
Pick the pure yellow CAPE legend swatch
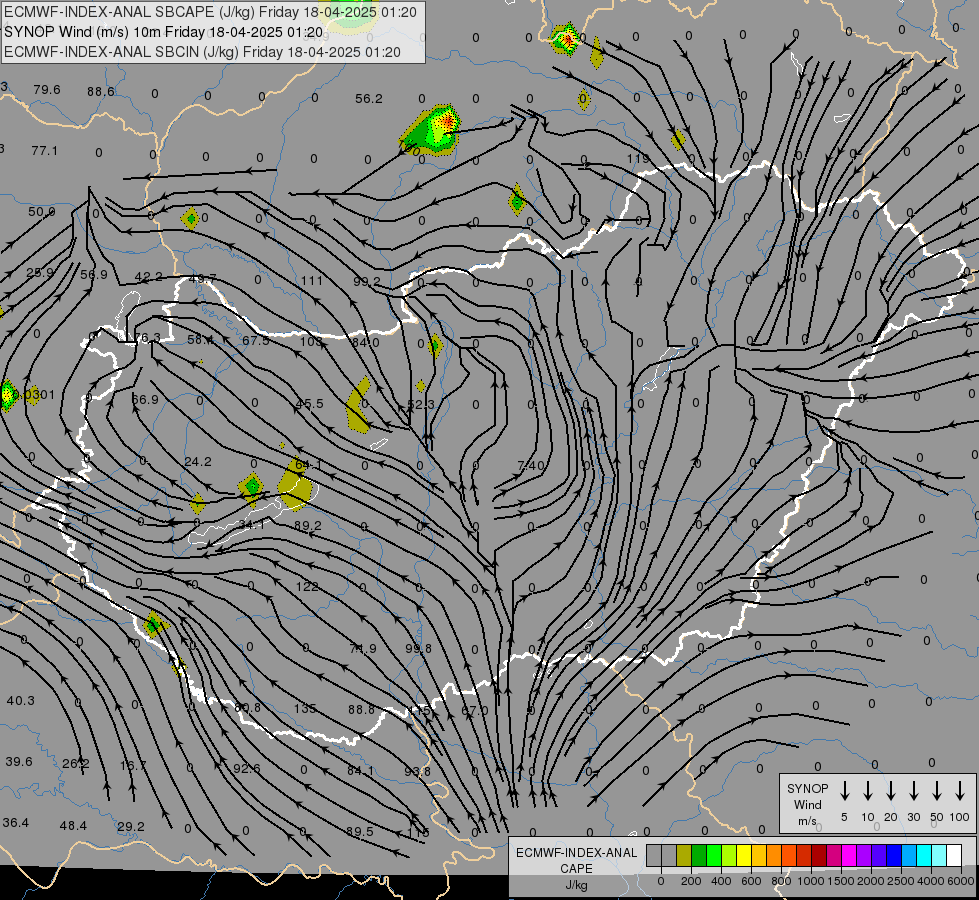[744, 855]
